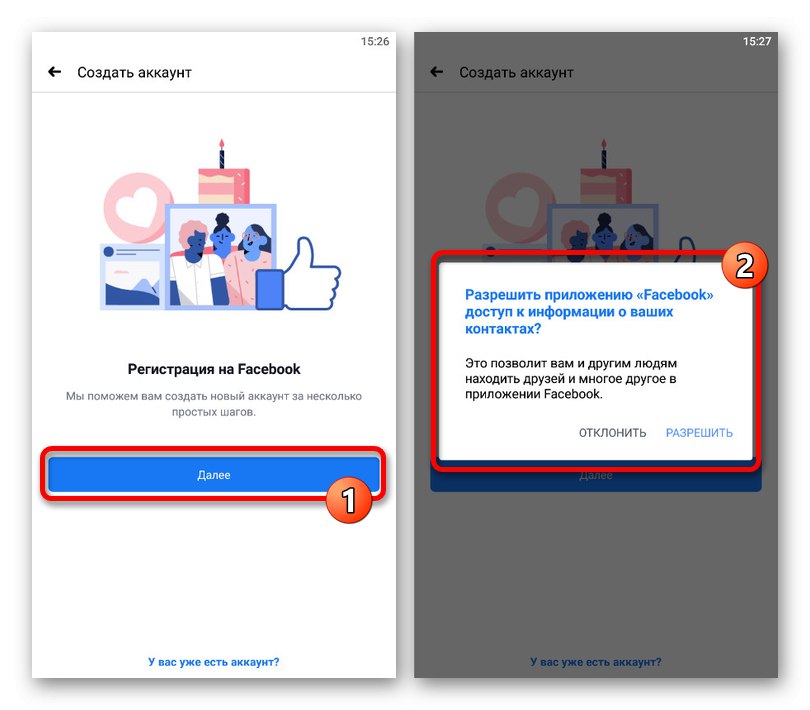Open the 'У вас уже есть аккаунт?' link on the white screen

[x=213, y=662]
